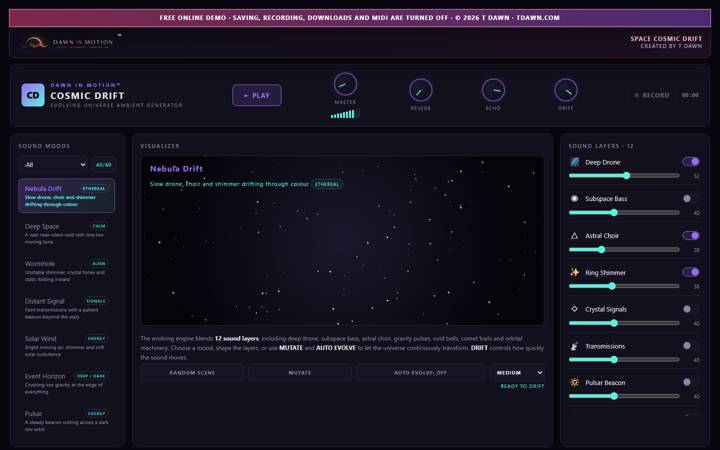Screen dimensions: 720x450
Task: Turn off the Astral Choir layer toggle
Action: (x=691, y=235)
